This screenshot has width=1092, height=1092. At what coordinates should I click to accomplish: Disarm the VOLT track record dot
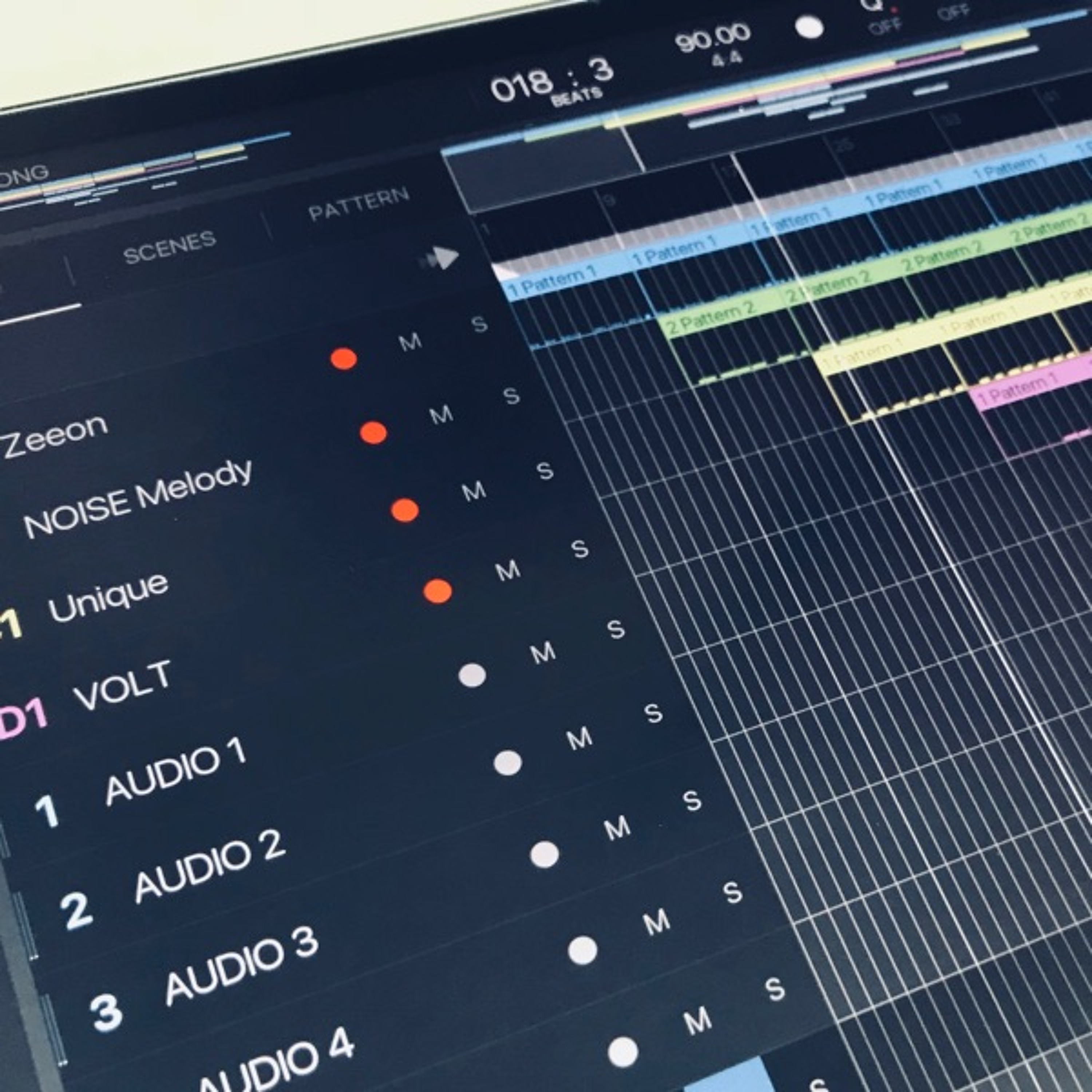click(x=438, y=591)
